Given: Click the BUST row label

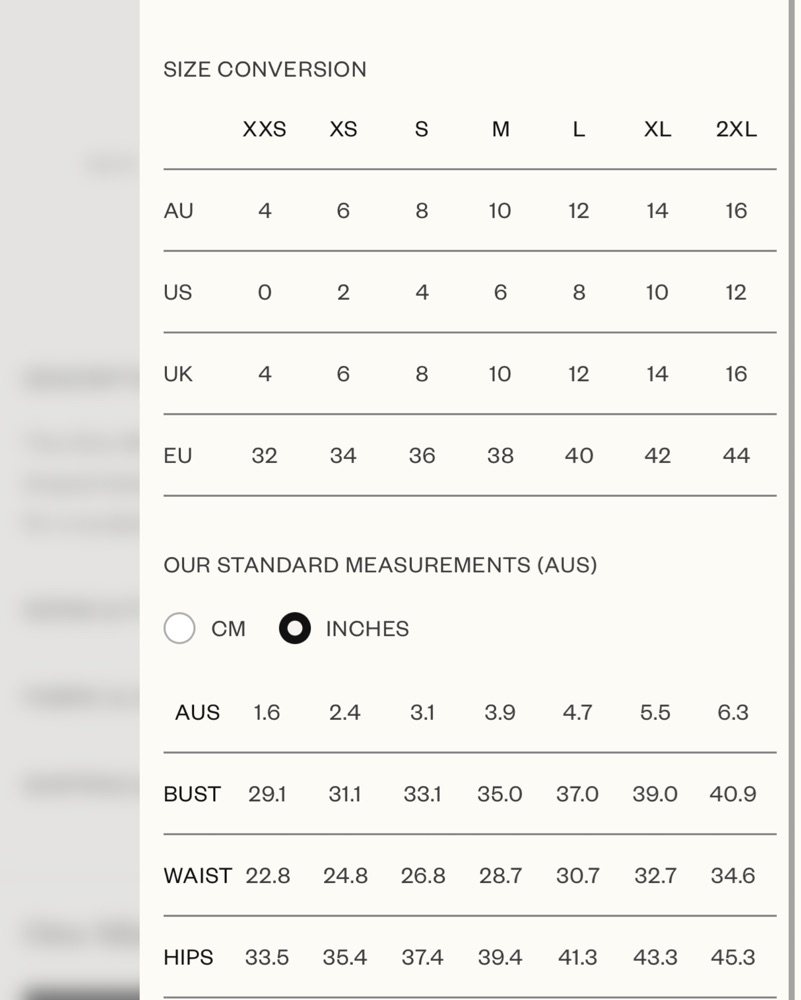Looking at the screenshot, I should click(x=192, y=794).
